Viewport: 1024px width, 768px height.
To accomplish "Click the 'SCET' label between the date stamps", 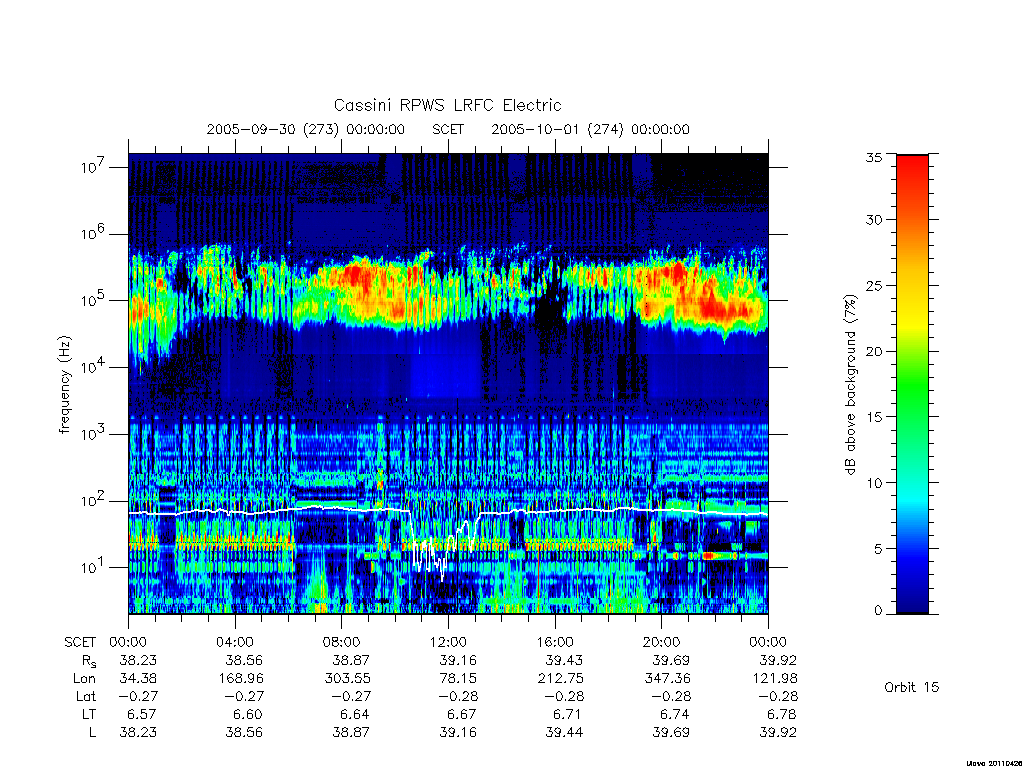I will pyautogui.click(x=448, y=129).
